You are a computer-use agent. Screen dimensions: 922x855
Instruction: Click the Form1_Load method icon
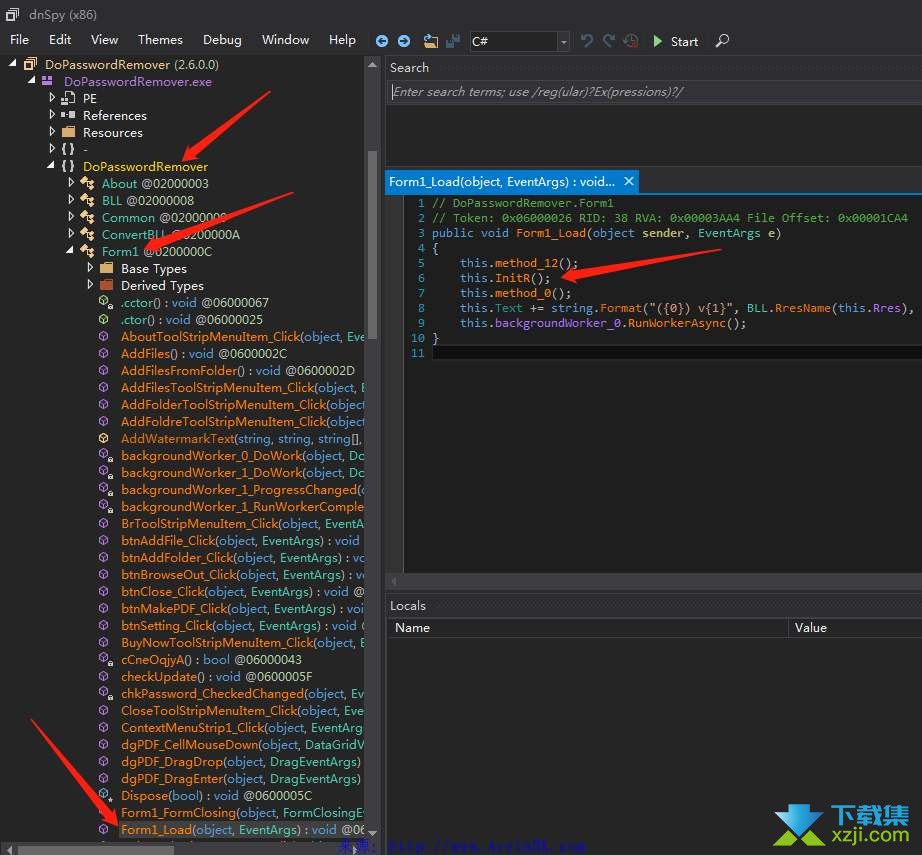tap(103, 830)
